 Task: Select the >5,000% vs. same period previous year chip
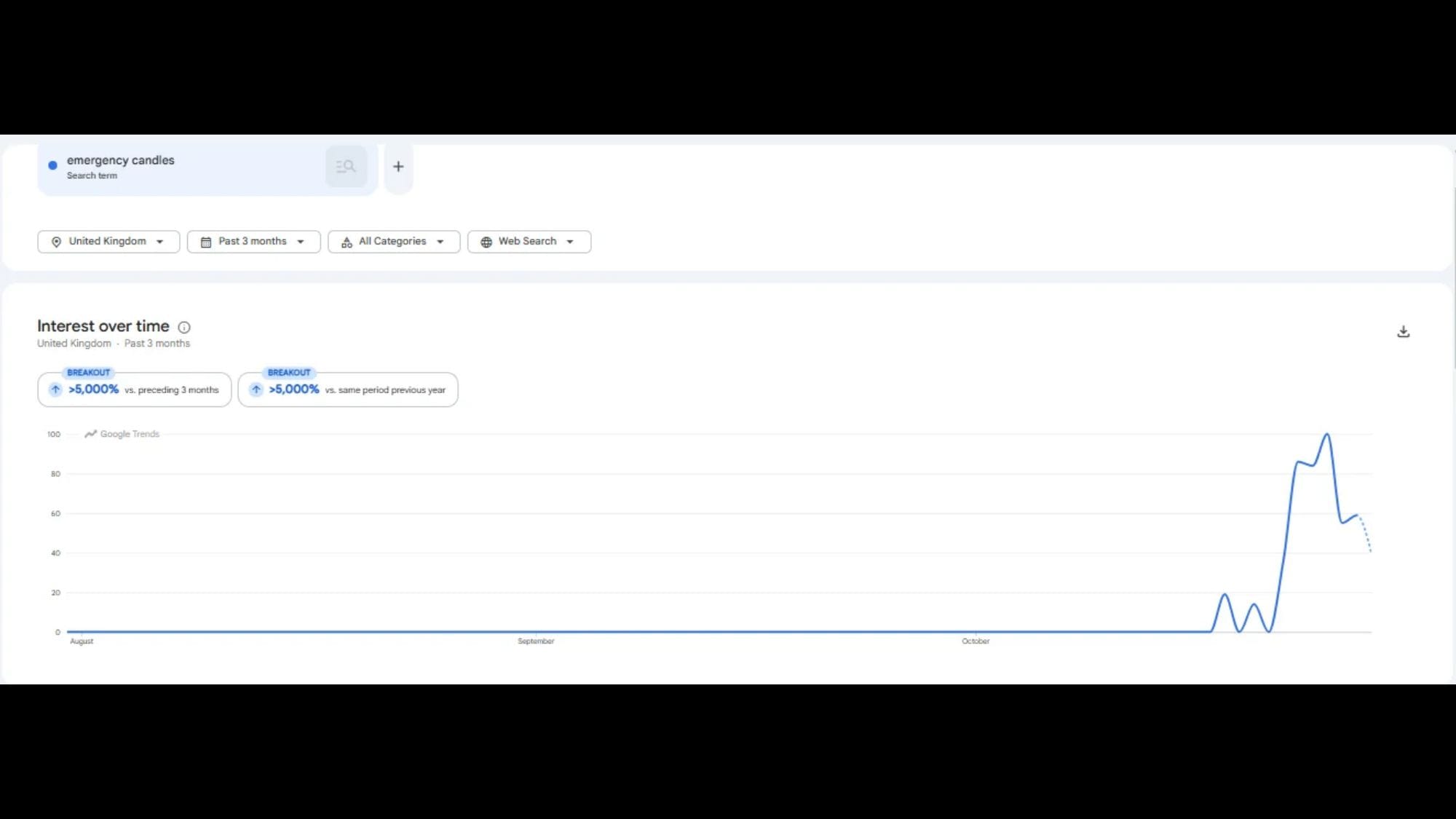pyautogui.click(x=348, y=389)
